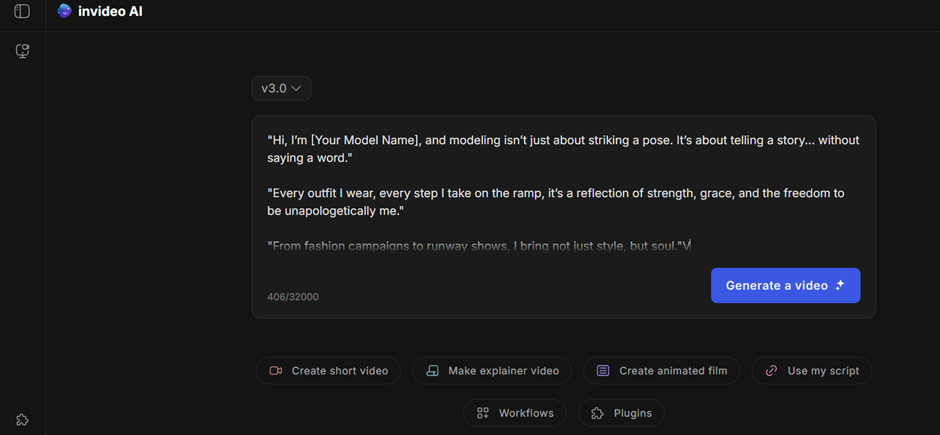Pick the Create animated film option
The image size is (940, 435).
pos(673,371)
